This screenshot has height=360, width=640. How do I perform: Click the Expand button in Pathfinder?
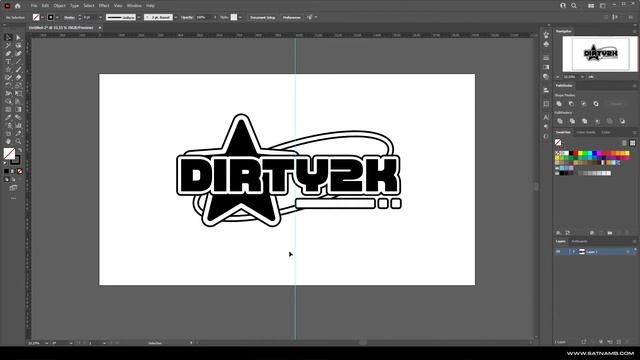(x=616, y=104)
